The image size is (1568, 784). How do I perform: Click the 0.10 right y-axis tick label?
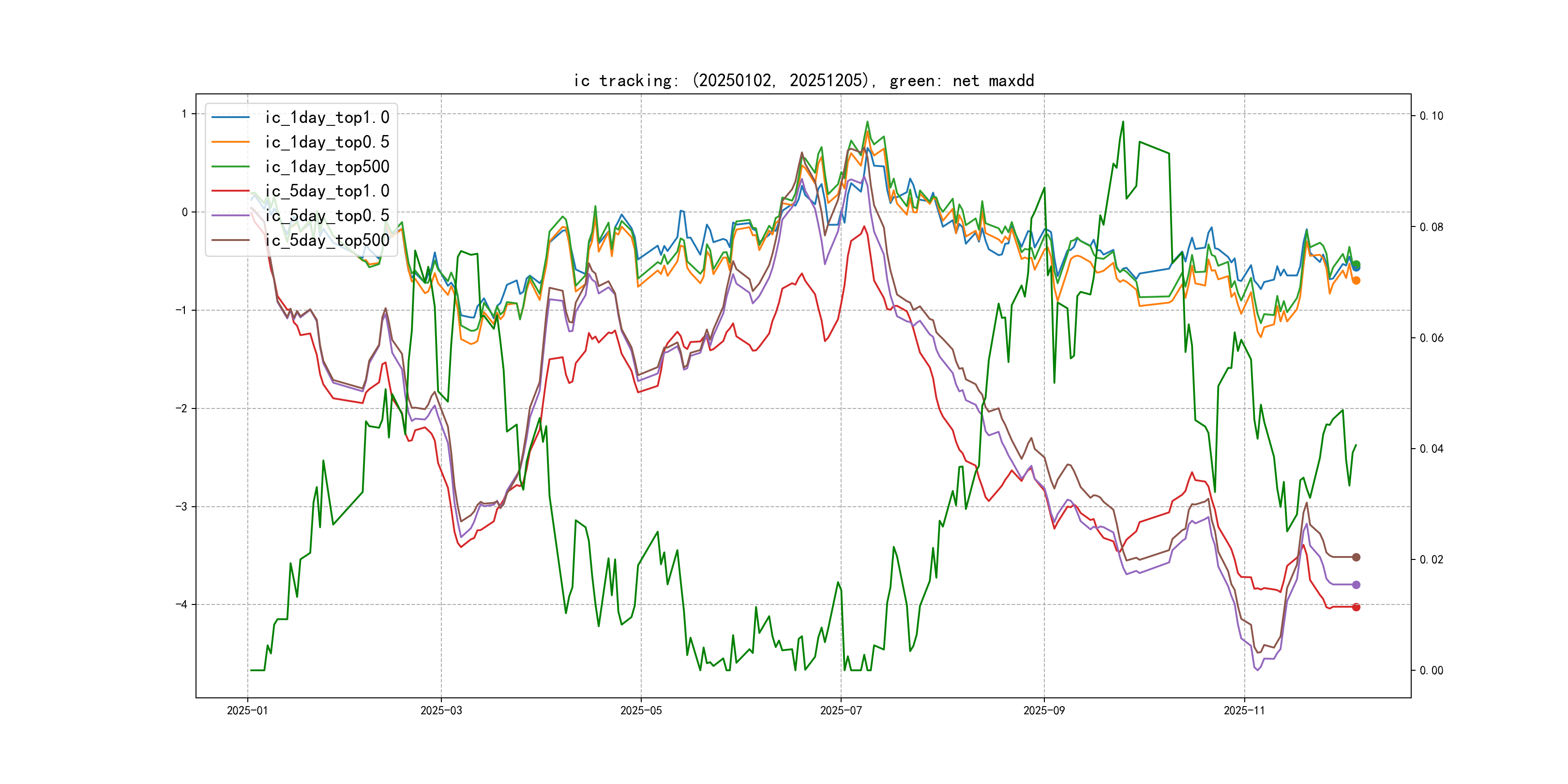pos(1431,116)
